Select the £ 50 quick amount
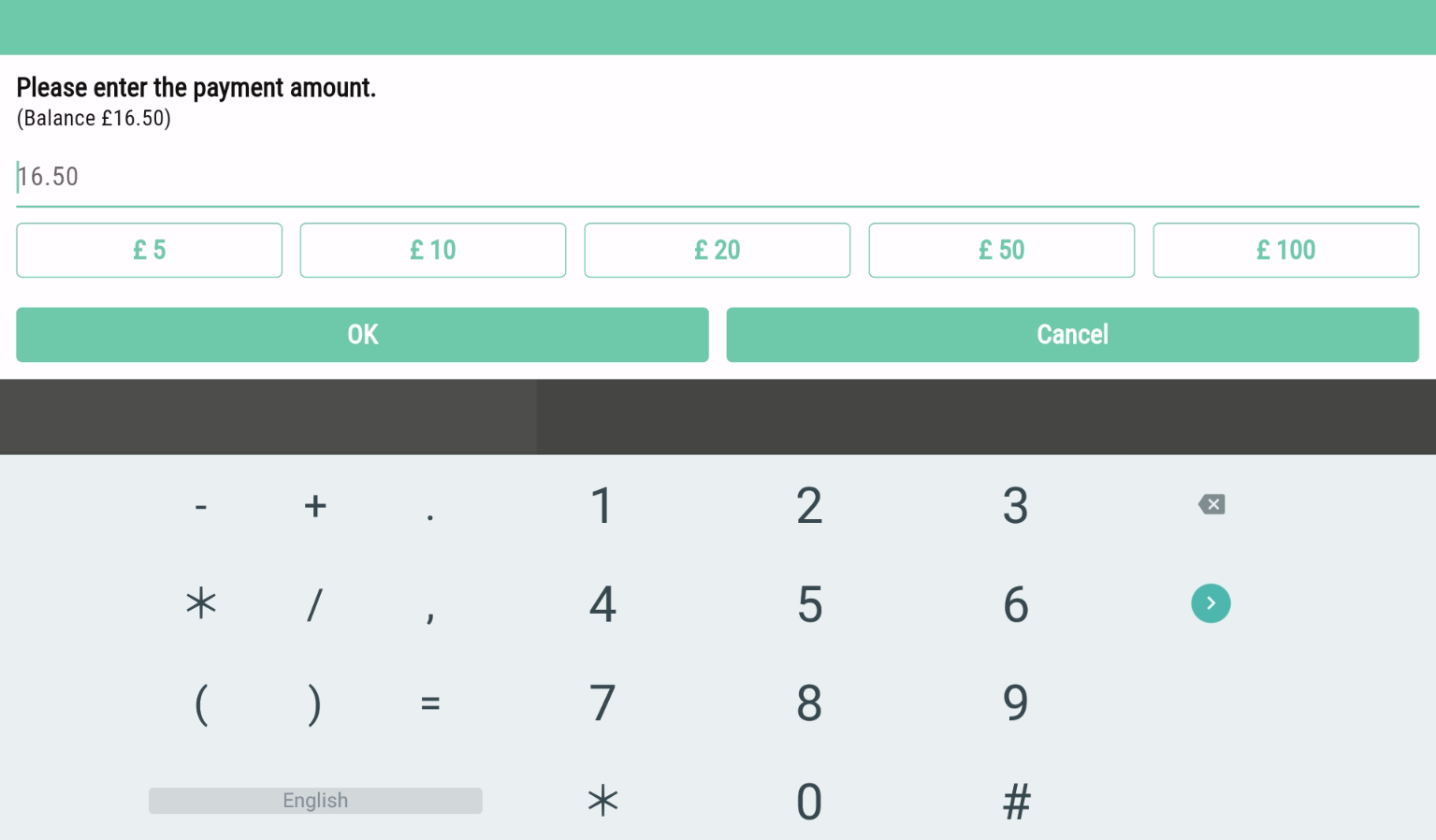This screenshot has width=1436, height=840. [x=1002, y=250]
